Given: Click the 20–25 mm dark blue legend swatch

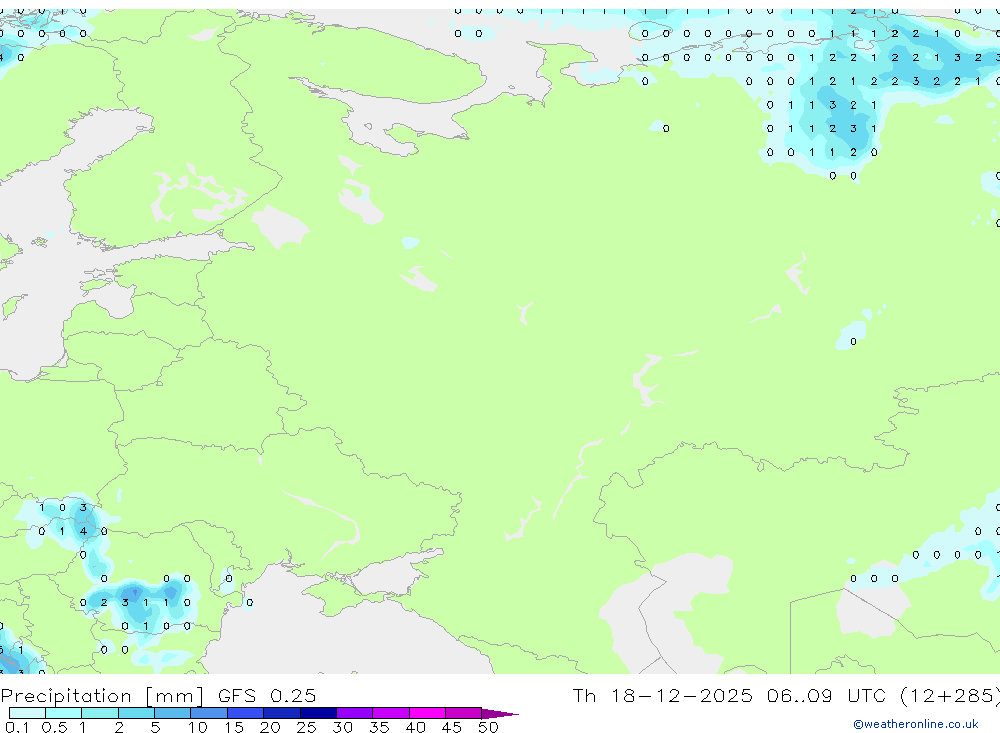Looking at the screenshot, I should click(282, 713).
